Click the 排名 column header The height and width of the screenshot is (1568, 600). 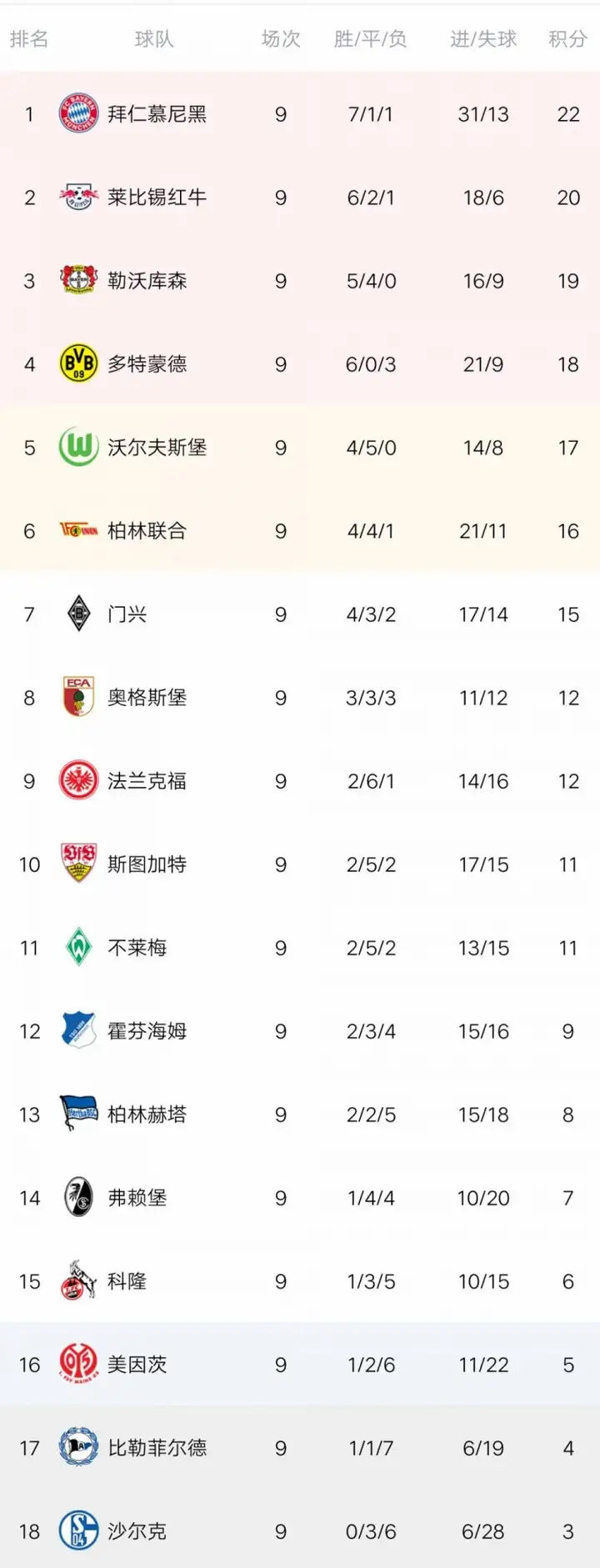click(x=29, y=39)
